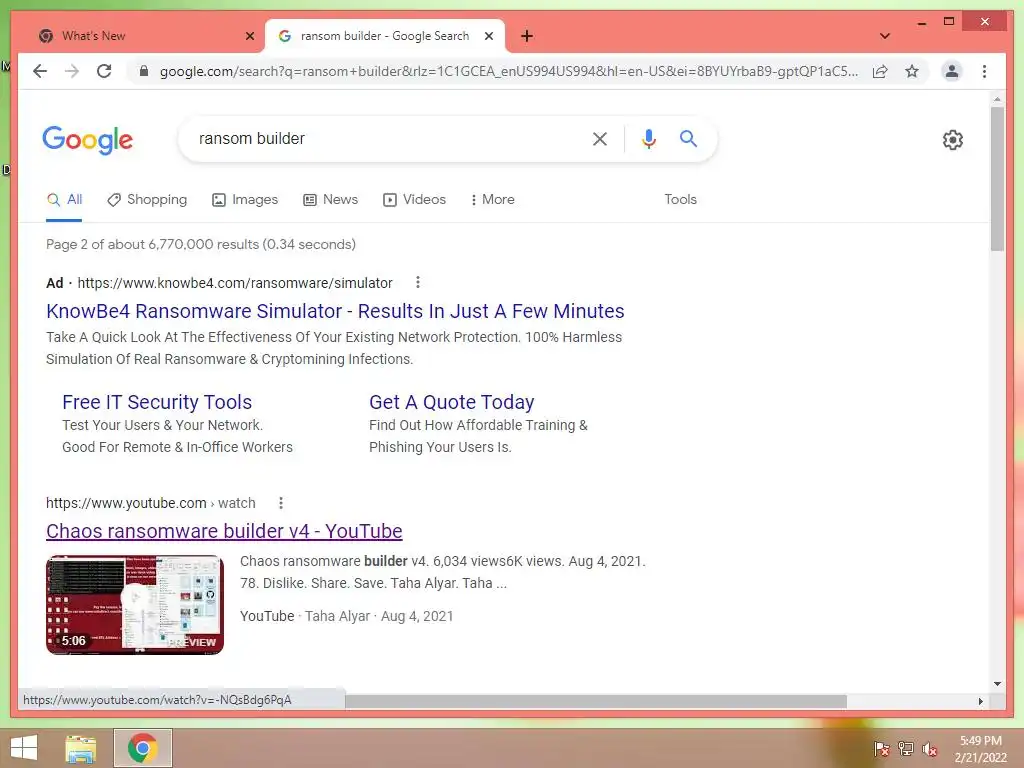Open the tab search dropdown arrow
The height and width of the screenshot is (768, 1024).
click(x=885, y=36)
